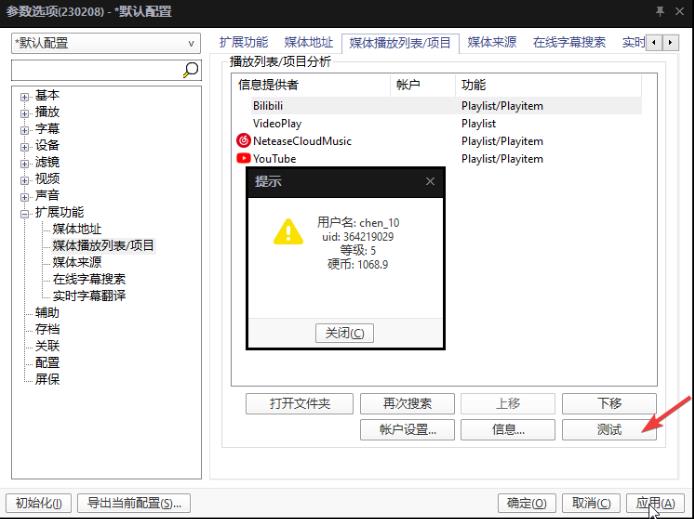694x519 pixels.
Task: Click the 再次搜索 button
Action: click(x=407, y=404)
